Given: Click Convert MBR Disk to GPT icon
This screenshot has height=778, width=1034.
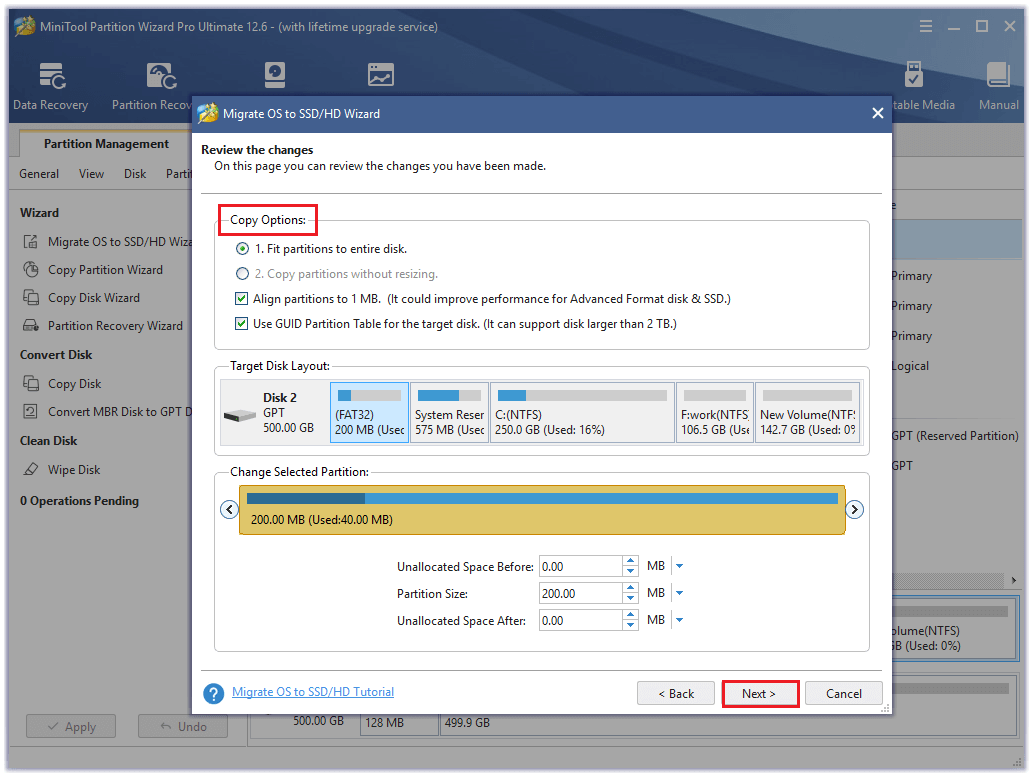Looking at the screenshot, I should coord(30,411).
